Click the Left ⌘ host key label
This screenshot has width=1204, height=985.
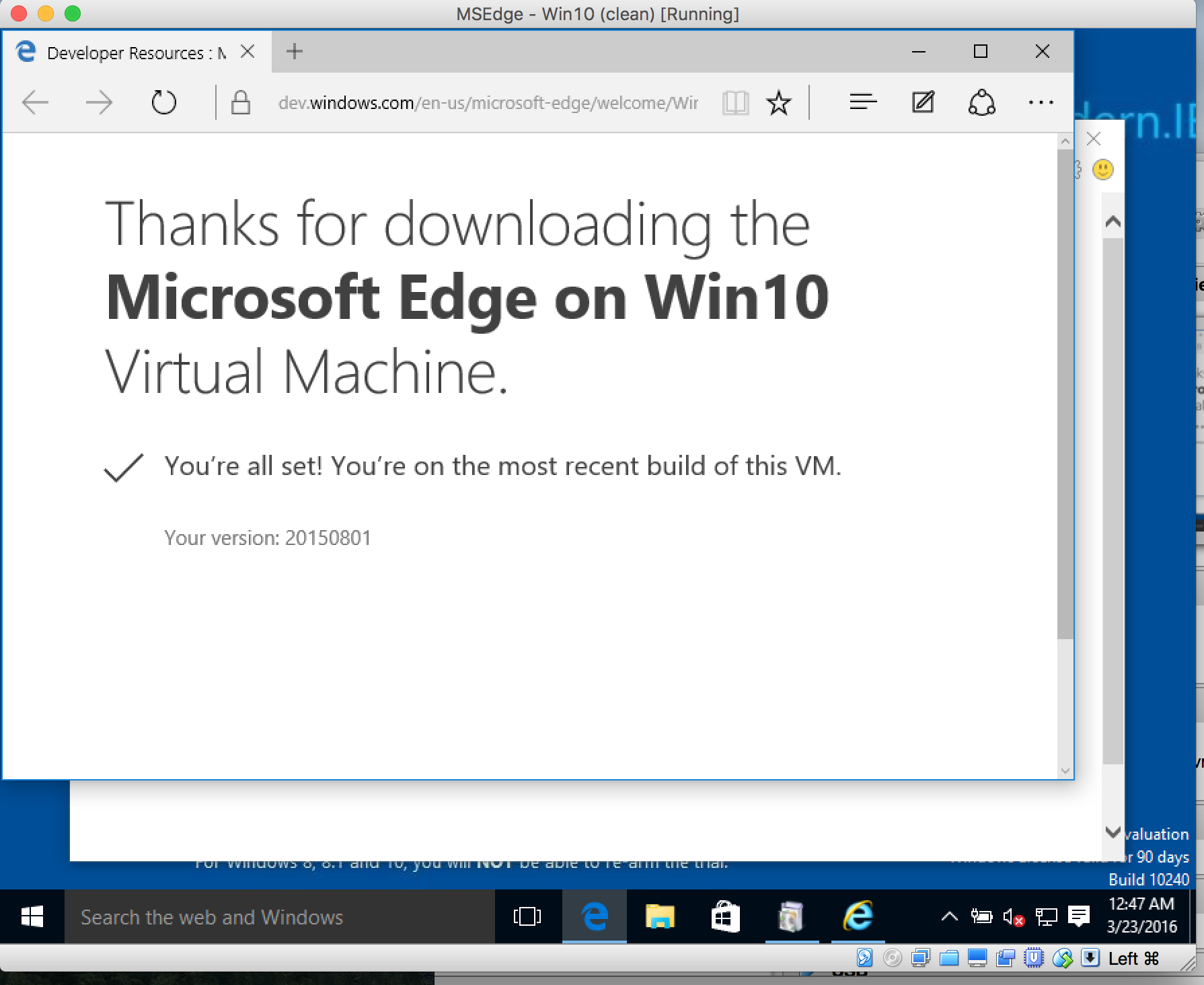coord(1134,959)
